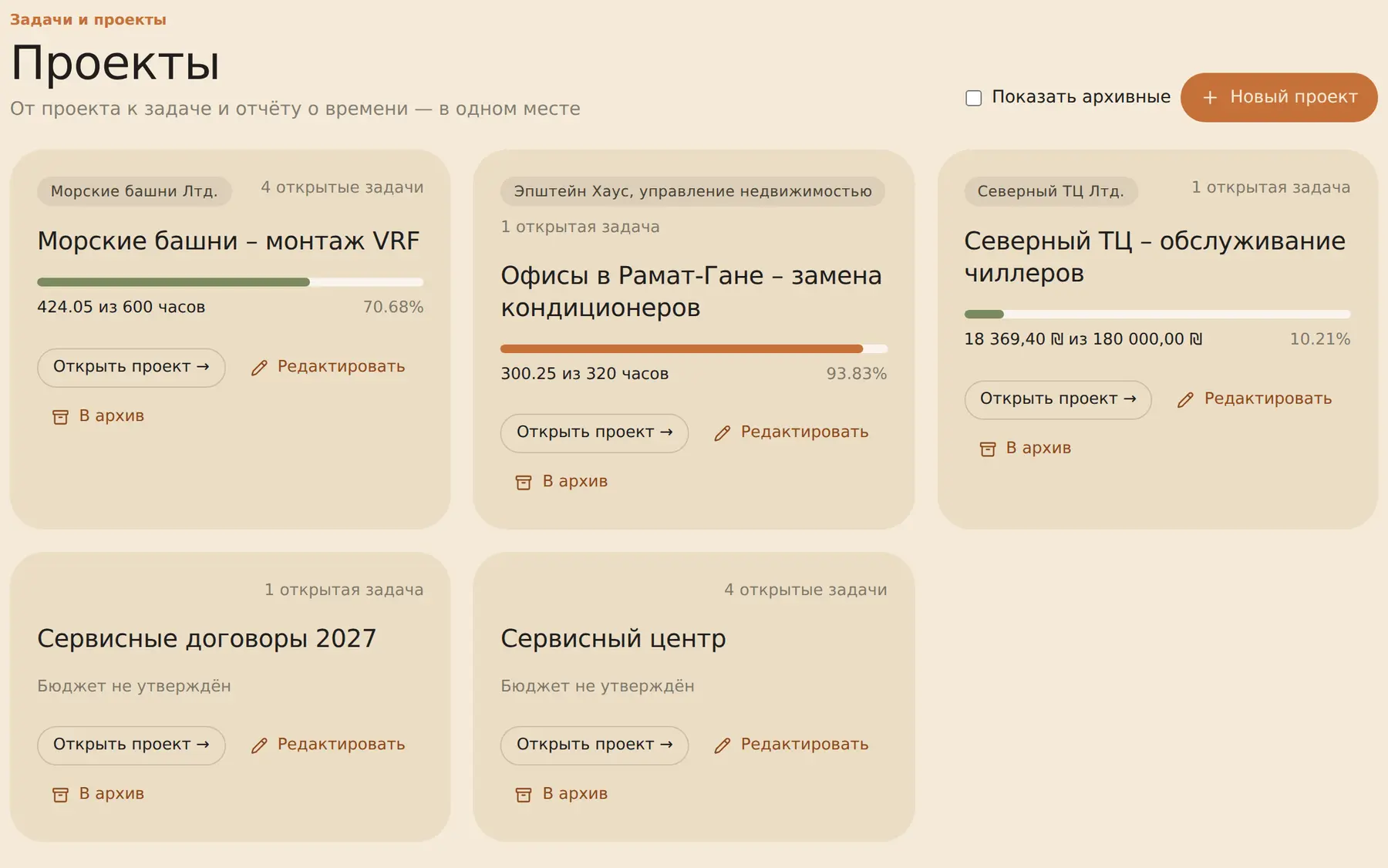This screenshot has width=1388, height=868.
Task: Click the Морские башни – монтаж VRF title
Action: [x=228, y=241]
